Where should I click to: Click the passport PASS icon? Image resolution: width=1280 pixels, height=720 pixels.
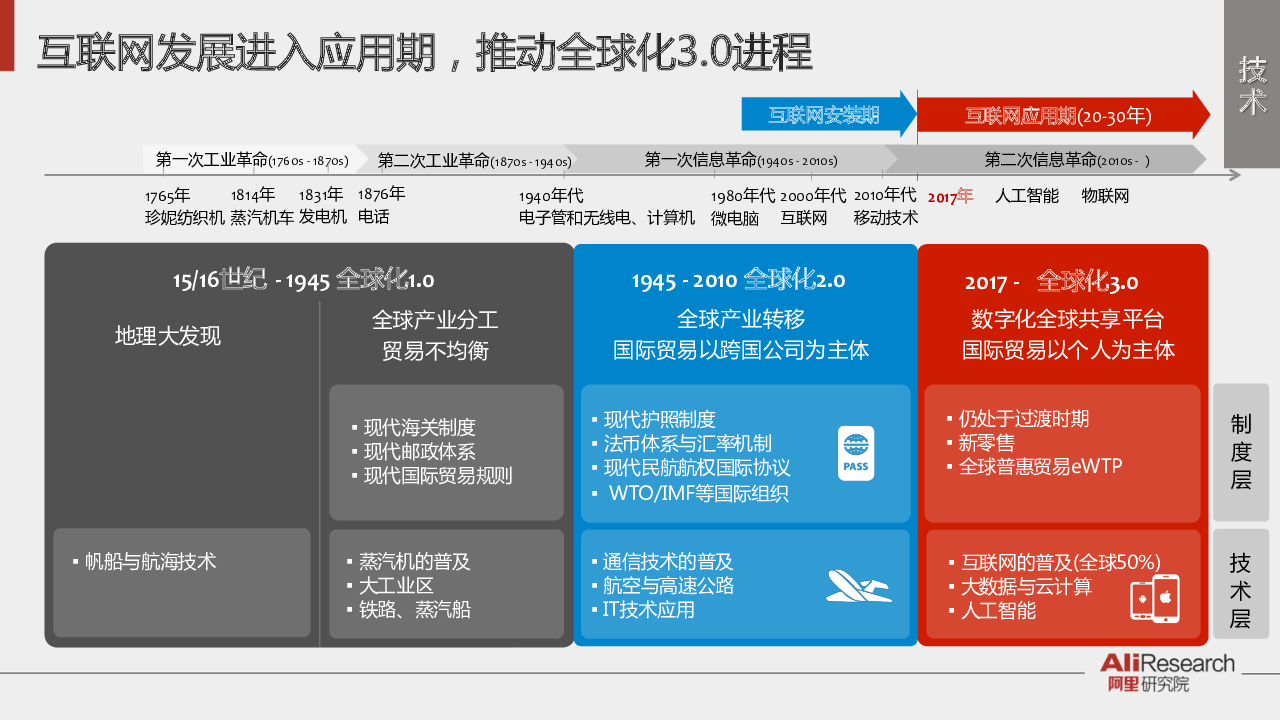pos(856,453)
